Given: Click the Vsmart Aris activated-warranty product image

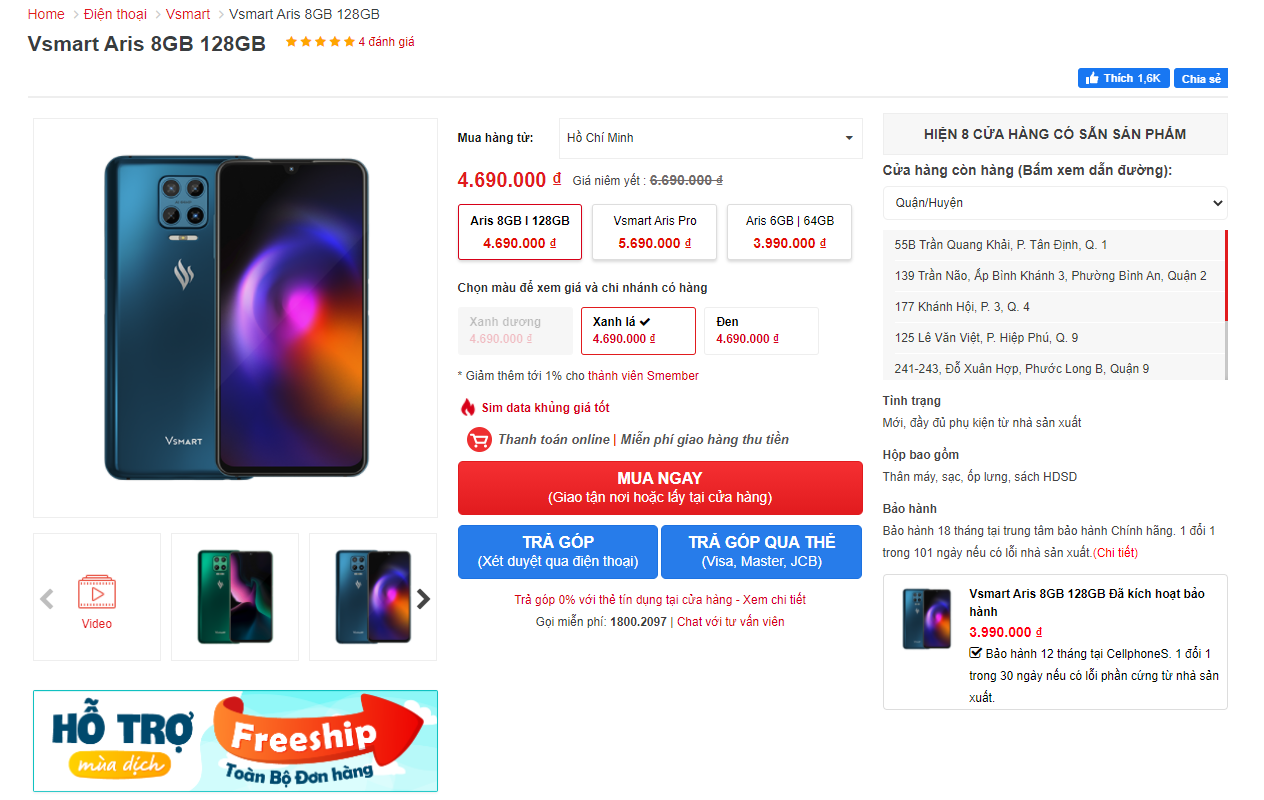Looking at the screenshot, I should pyautogui.click(x=927, y=618).
